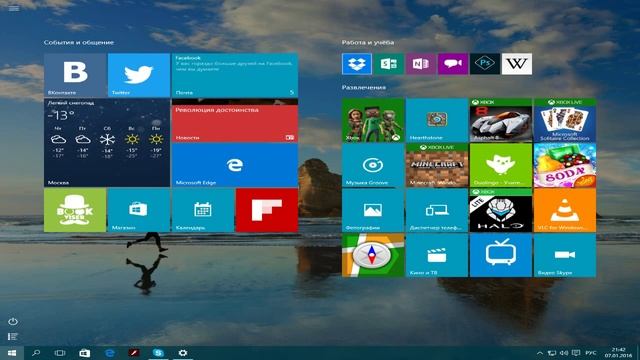Launch the Microsoft Edge tile
This screenshot has width=640, height=360.
235,165
